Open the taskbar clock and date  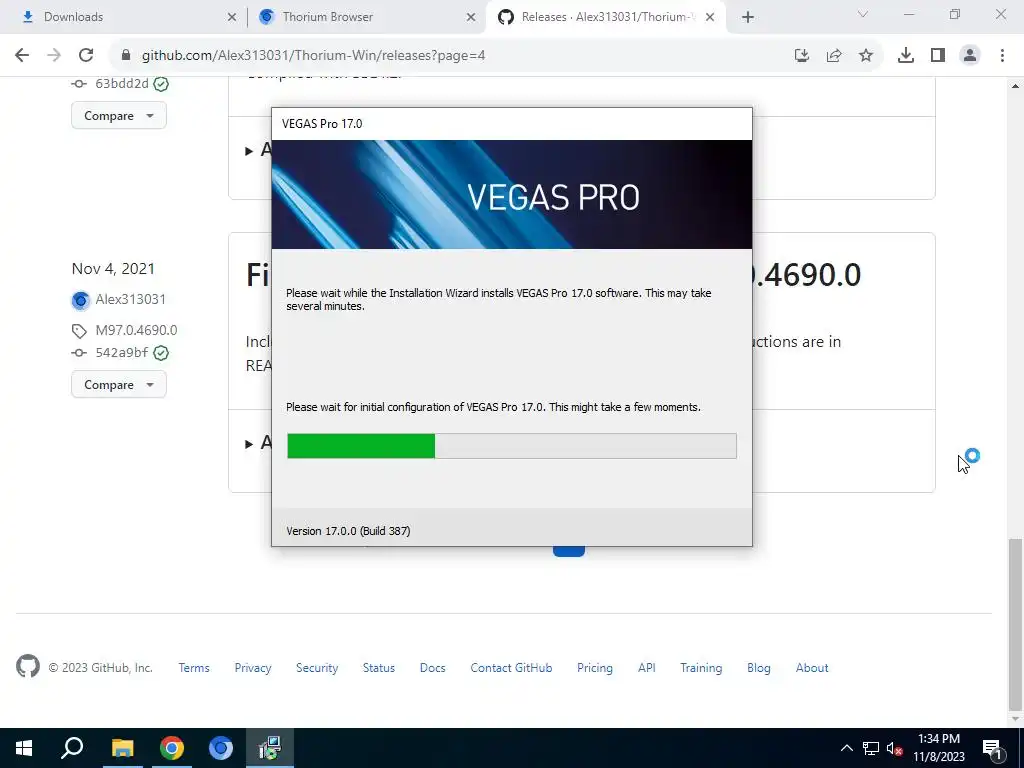coord(938,748)
